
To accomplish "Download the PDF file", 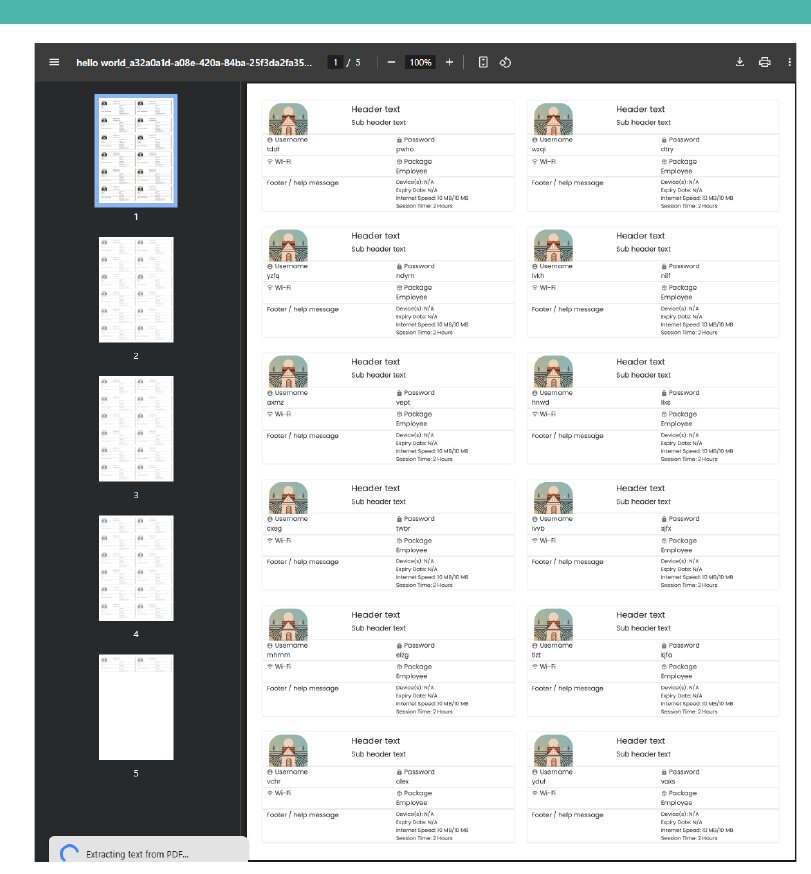I will click(740, 62).
